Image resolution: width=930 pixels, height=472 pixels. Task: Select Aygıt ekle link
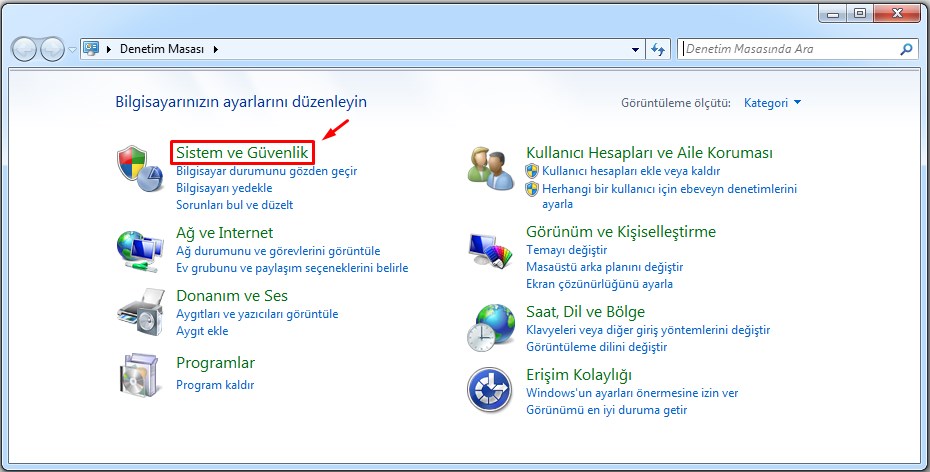click(202, 331)
